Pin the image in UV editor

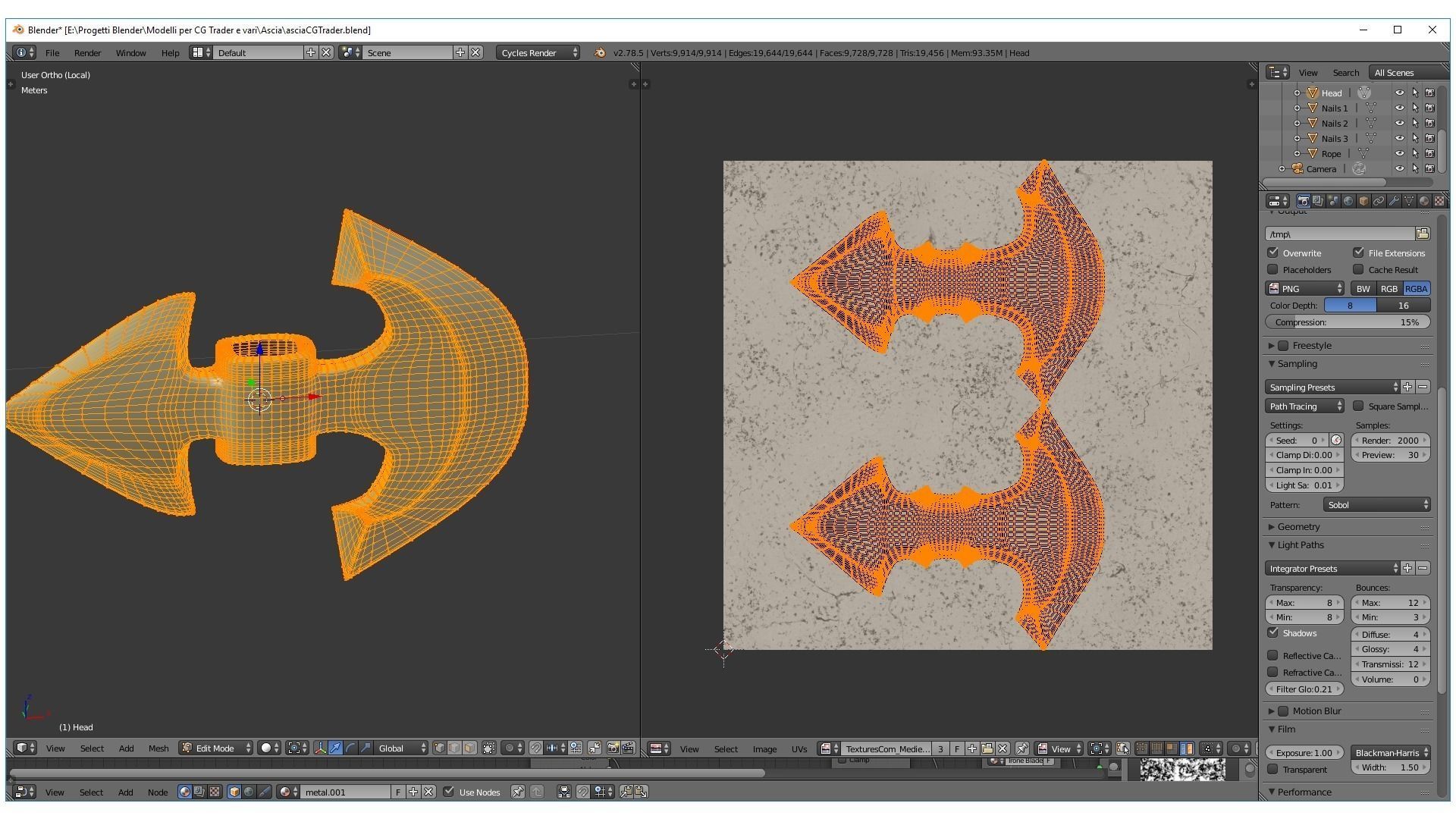pyautogui.click(x=1021, y=748)
